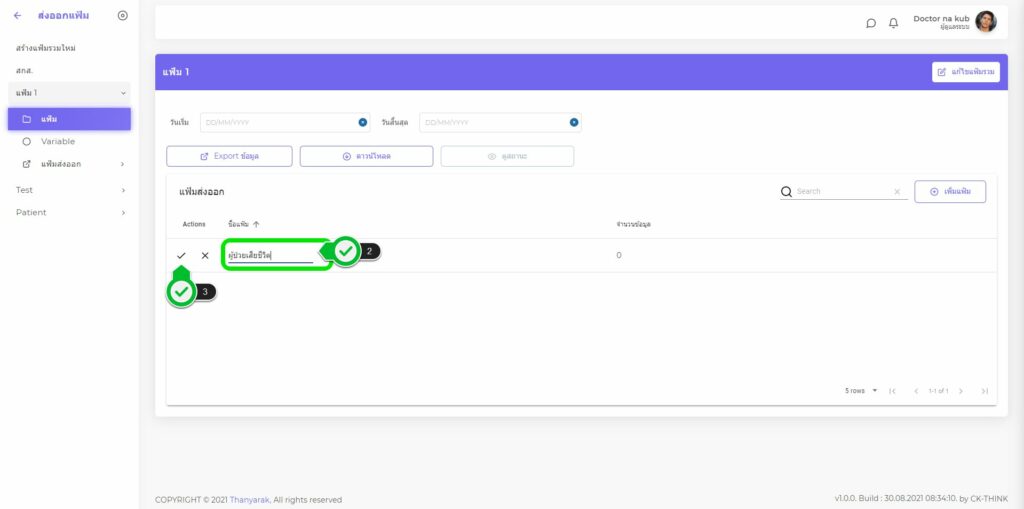Cancel row editing with the X icon

click(205, 256)
